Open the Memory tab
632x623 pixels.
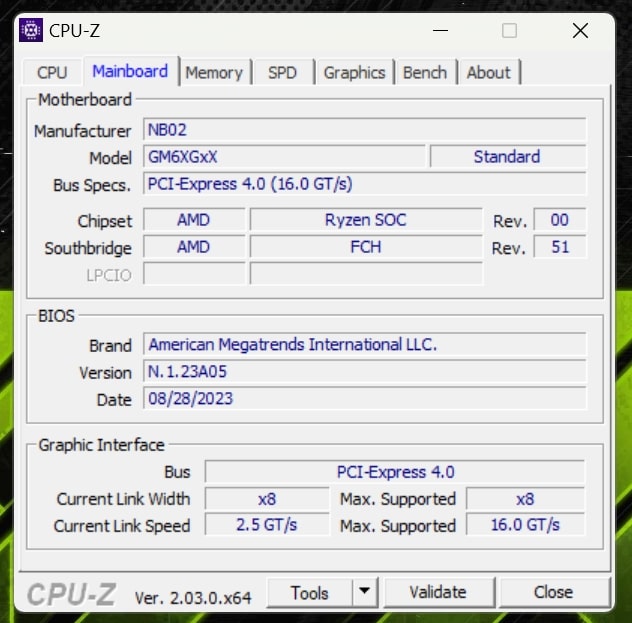coord(214,72)
